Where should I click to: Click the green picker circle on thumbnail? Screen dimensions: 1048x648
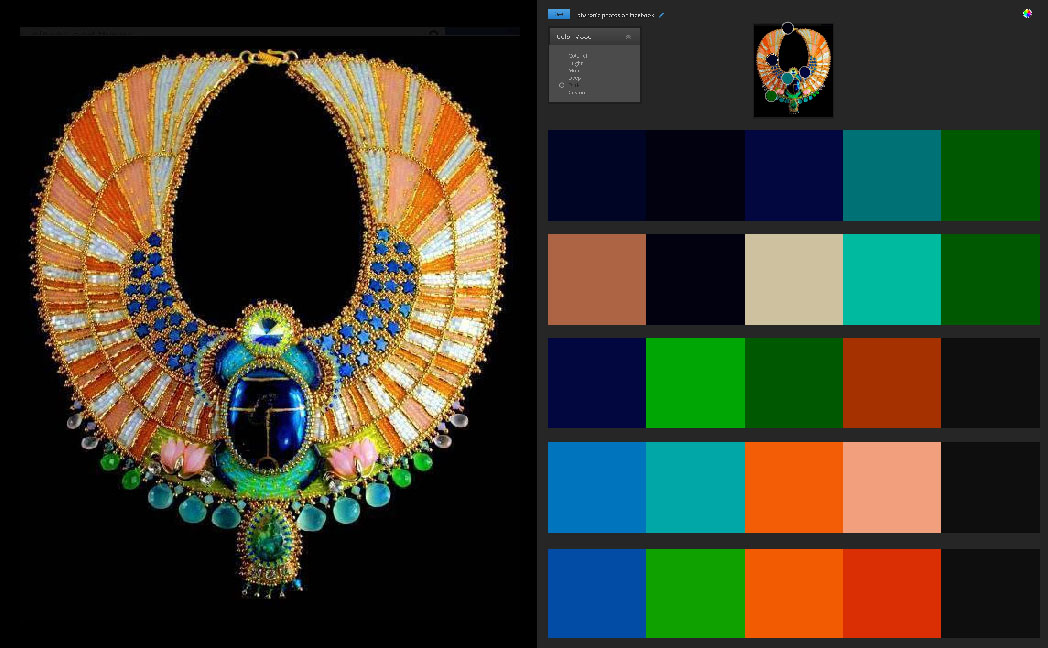pyautogui.click(x=771, y=96)
